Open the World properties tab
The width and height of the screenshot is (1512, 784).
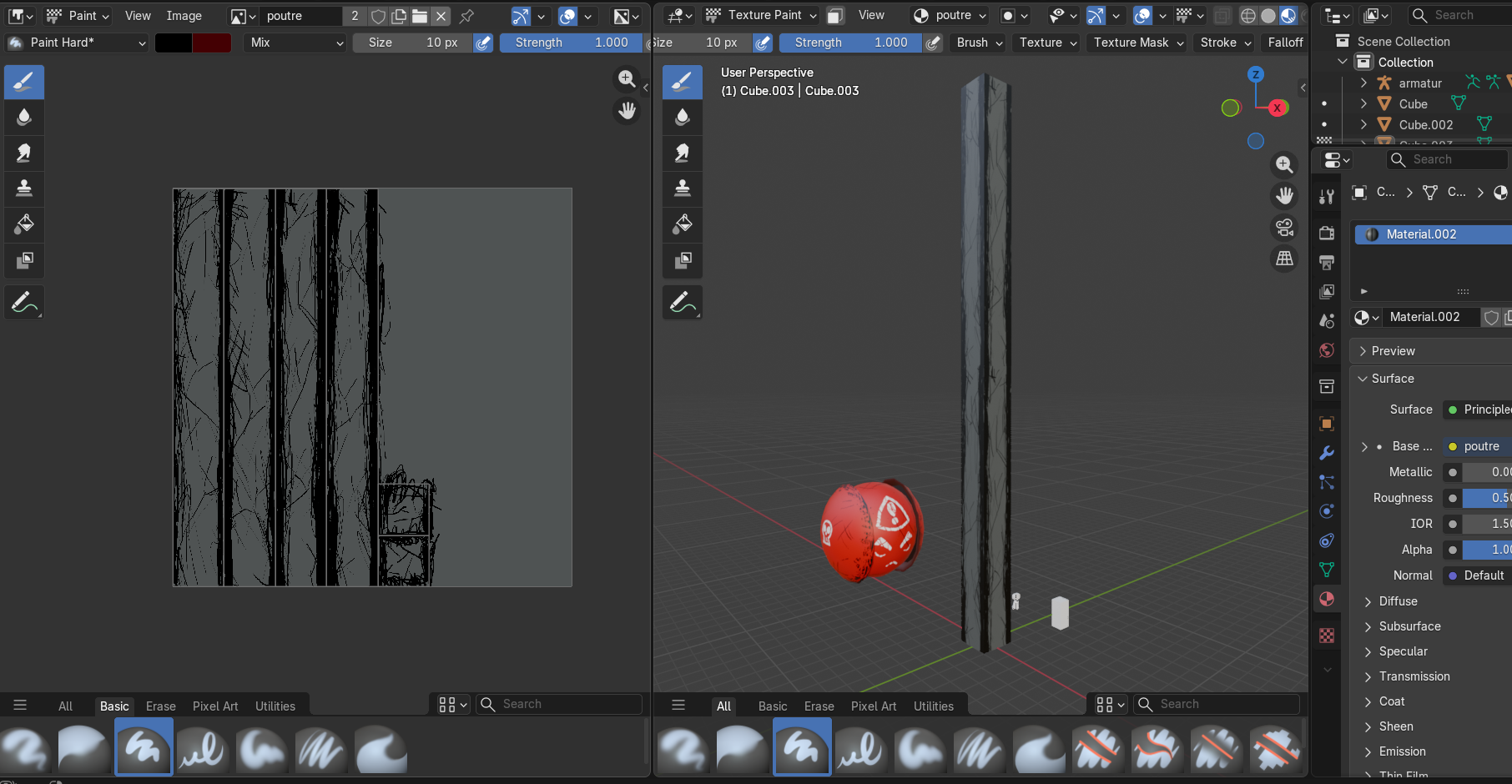point(1327,350)
